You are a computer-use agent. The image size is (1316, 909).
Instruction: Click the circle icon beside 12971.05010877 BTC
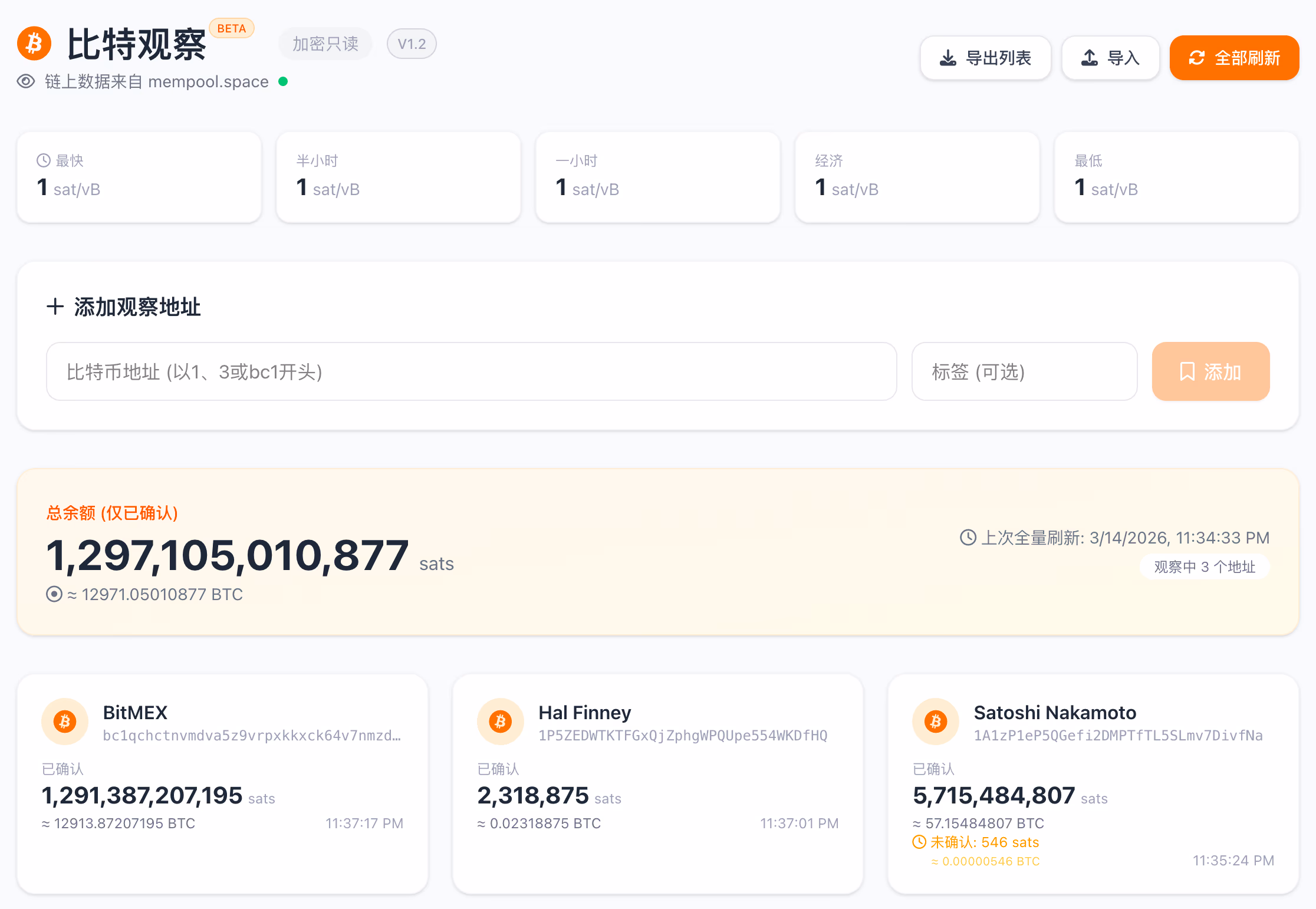click(54, 594)
